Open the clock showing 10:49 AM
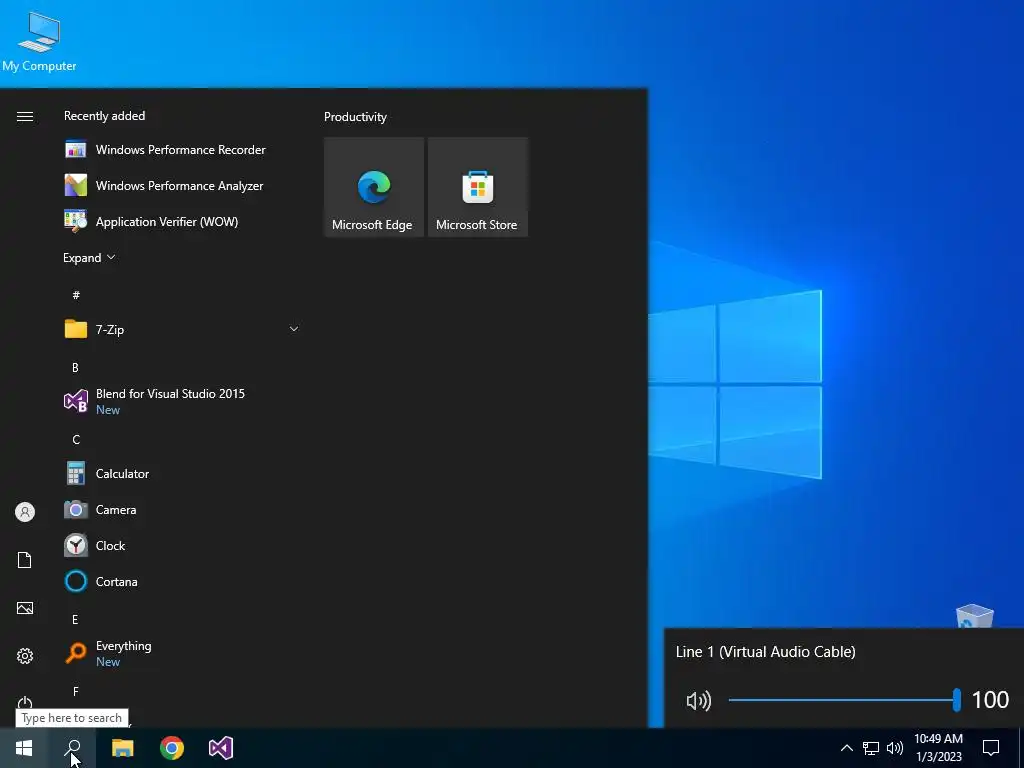Viewport: 1024px width, 768px height. [938, 748]
